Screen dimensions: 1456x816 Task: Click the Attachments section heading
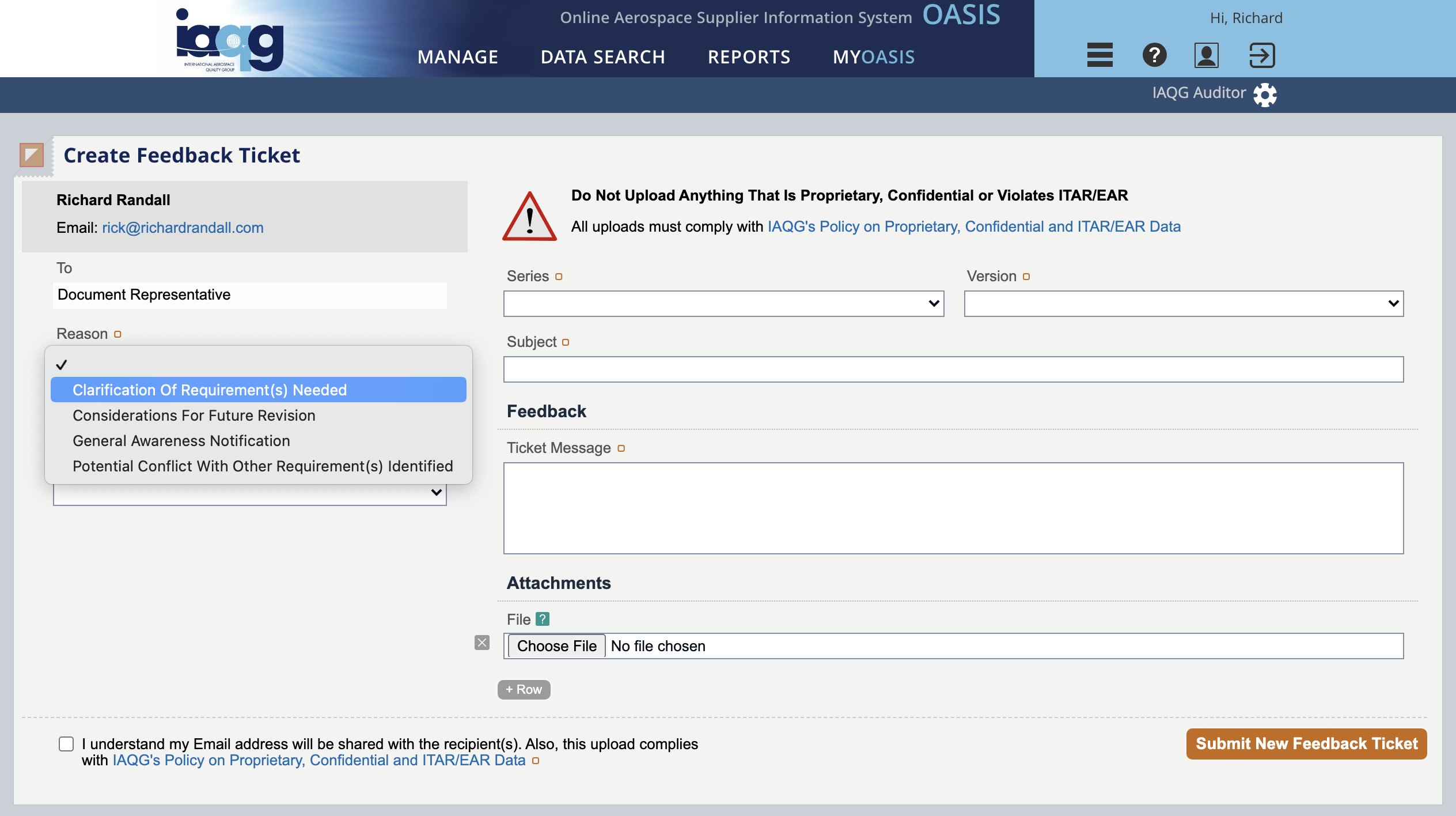(x=558, y=583)
